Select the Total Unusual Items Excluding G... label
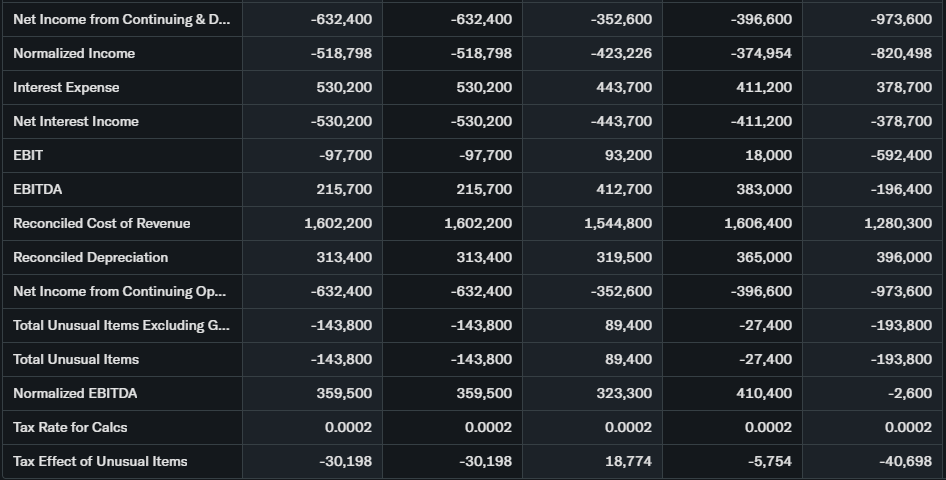The width and height of the screenshot is (946, 480). (x=120, y=325)
